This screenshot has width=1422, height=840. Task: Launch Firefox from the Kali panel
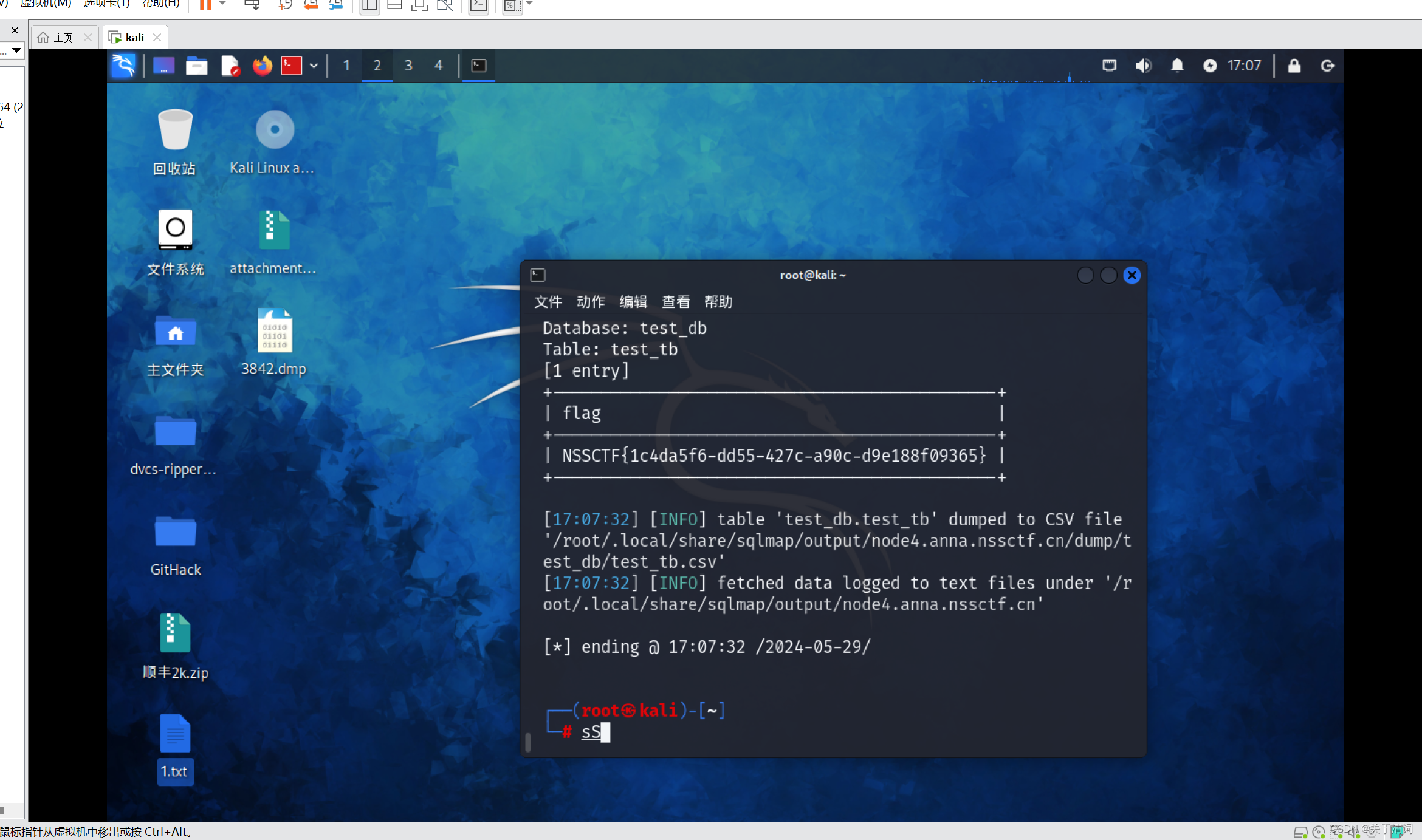(263, 66)
